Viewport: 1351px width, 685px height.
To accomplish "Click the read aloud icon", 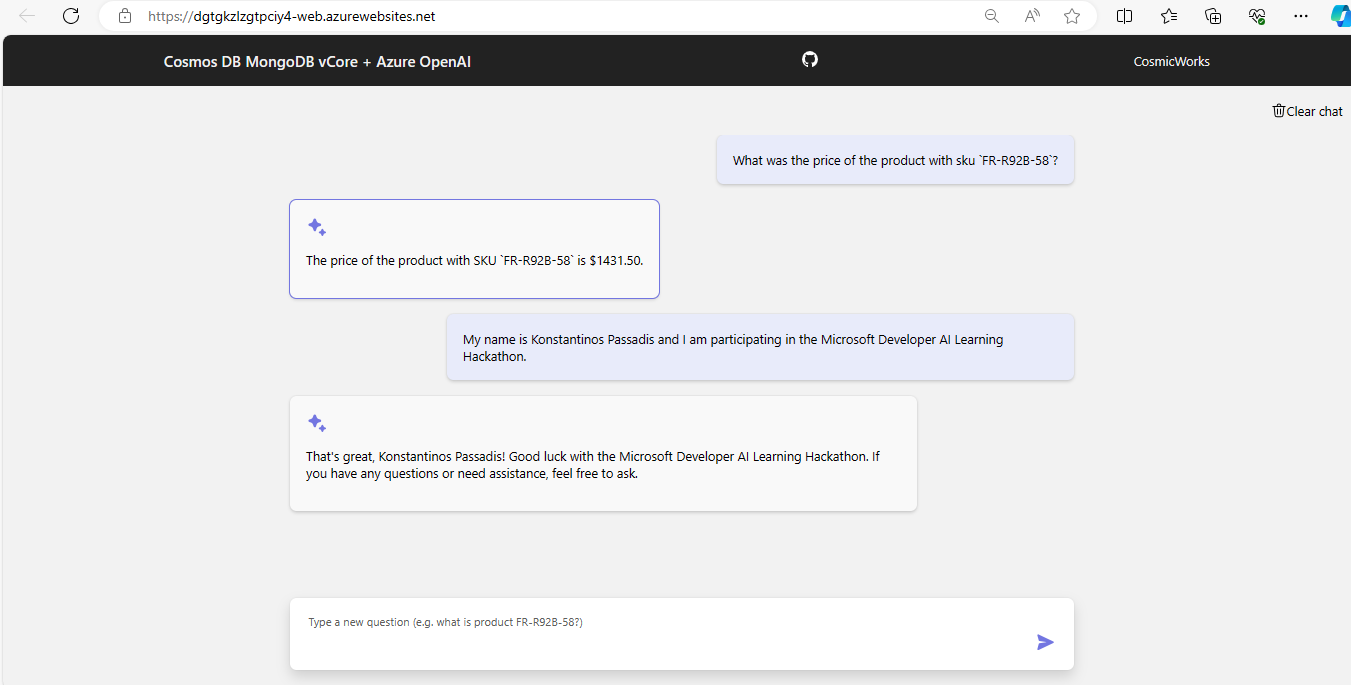I will click(1032, 16).
